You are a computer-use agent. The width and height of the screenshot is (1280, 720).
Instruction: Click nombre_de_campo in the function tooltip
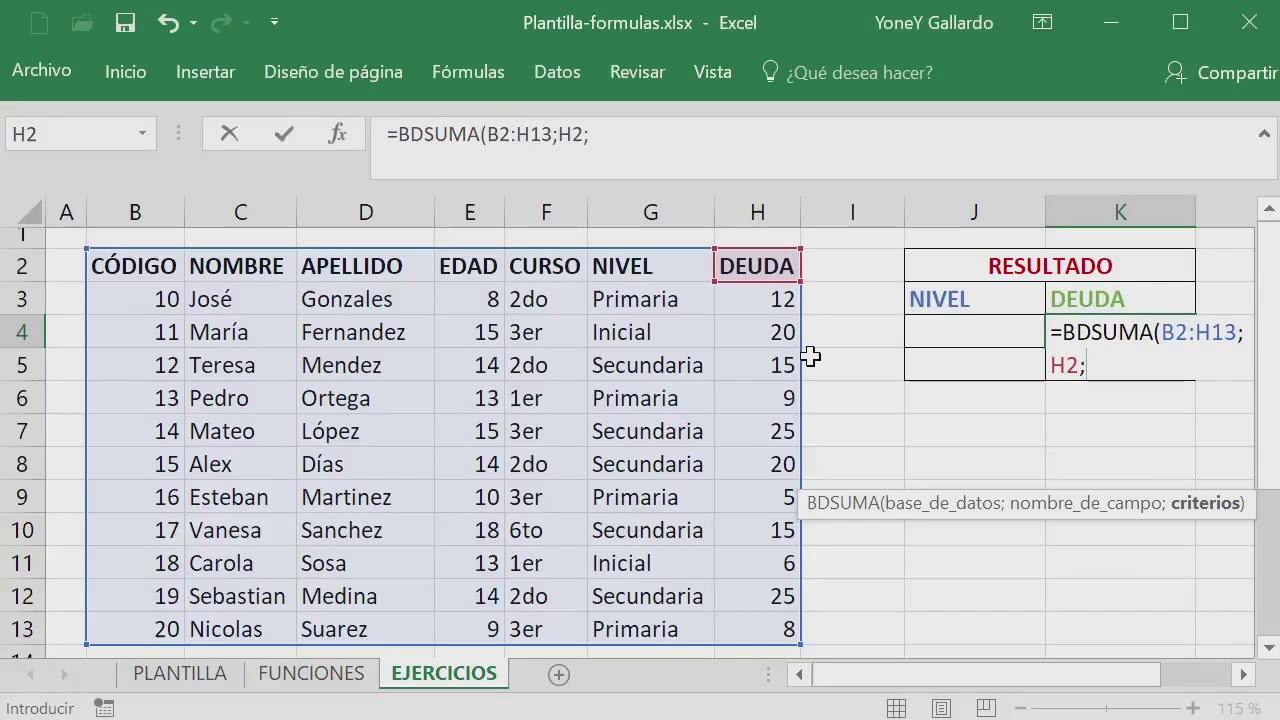pos(1086,503)
